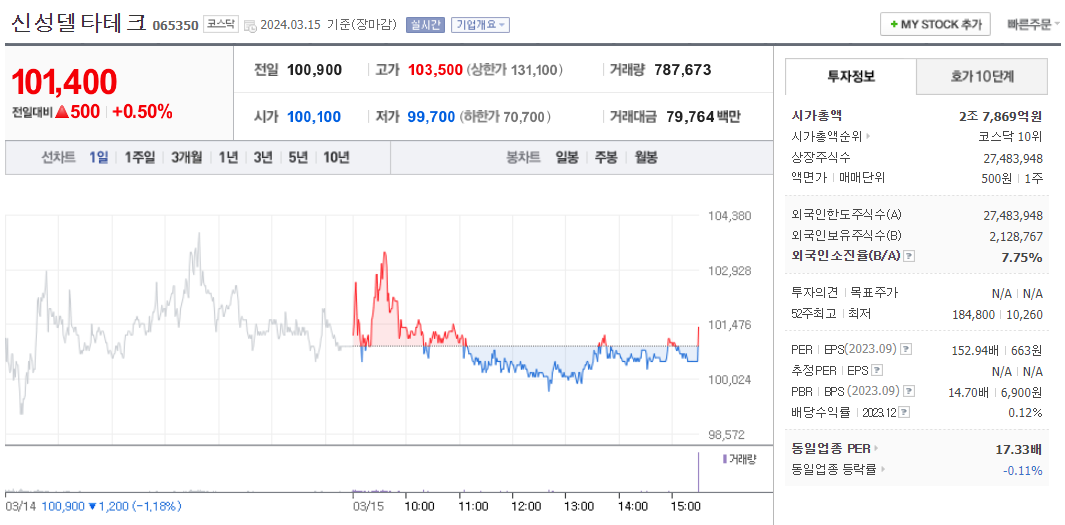This screenshot has height=525, width=1065.
Task: Click the 배당수익률 value 0.12%
Action: click(x=1026, y=413)
